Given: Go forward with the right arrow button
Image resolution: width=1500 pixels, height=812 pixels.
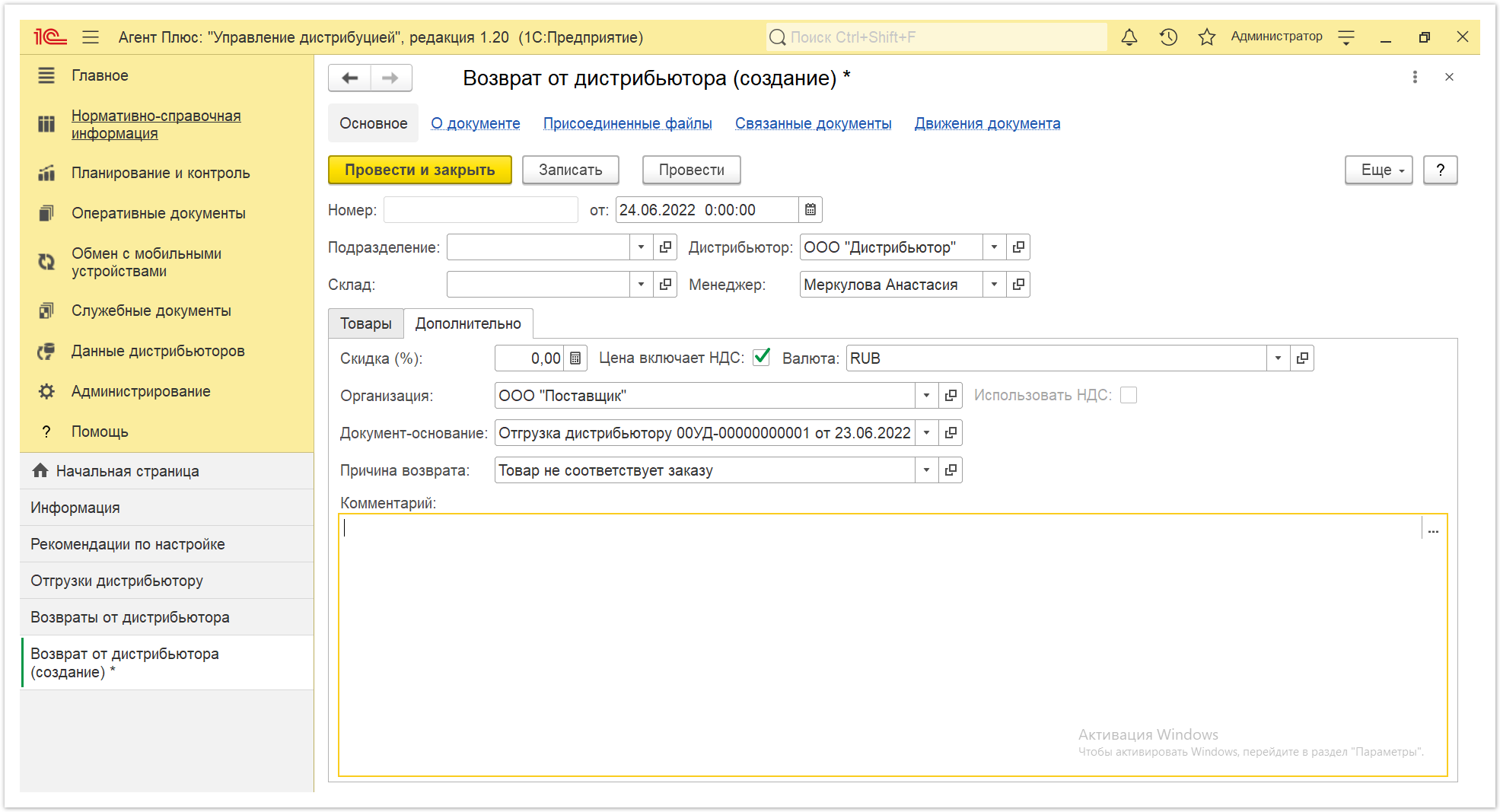Looking at the screenshot, I should pos(391,78).
